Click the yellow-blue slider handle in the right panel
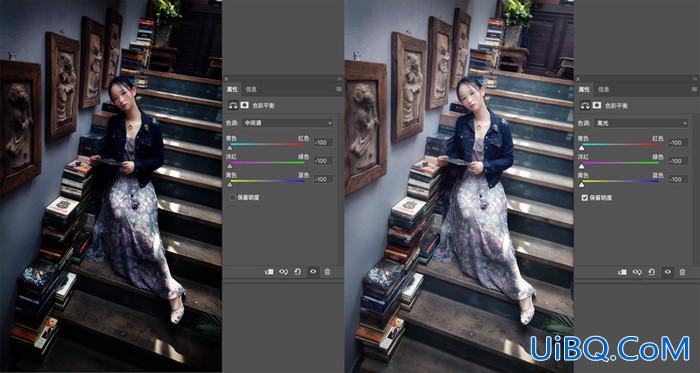 [582, 184]
